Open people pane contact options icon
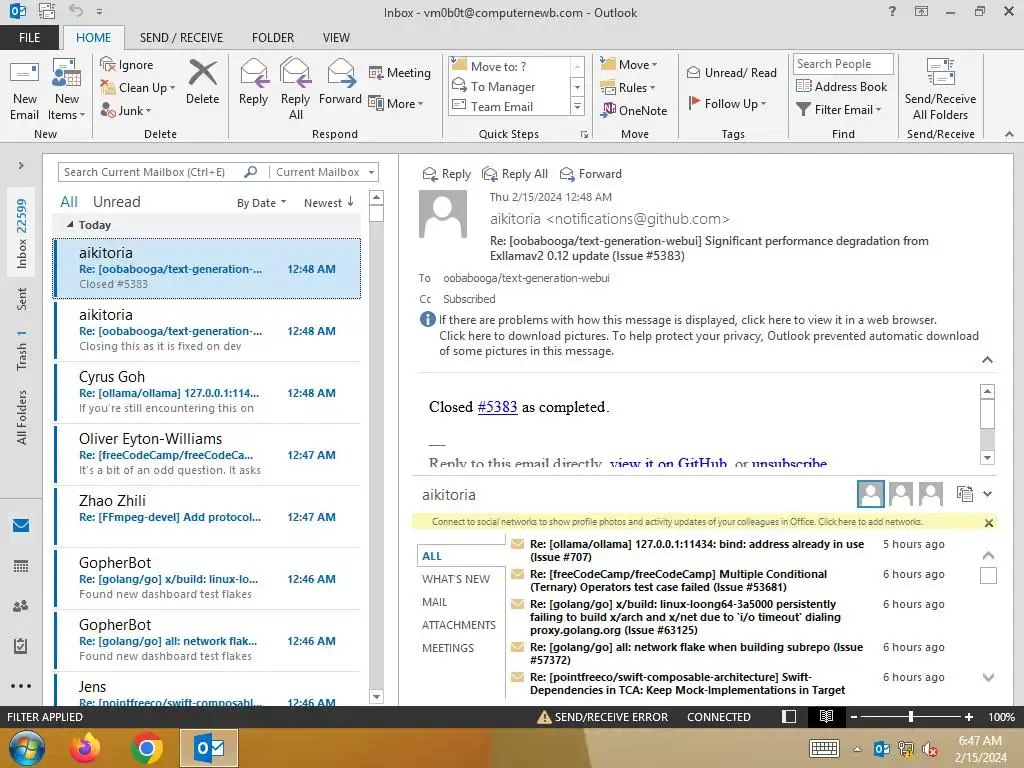Screen dimensions: 1024x768 click(965, 494)
